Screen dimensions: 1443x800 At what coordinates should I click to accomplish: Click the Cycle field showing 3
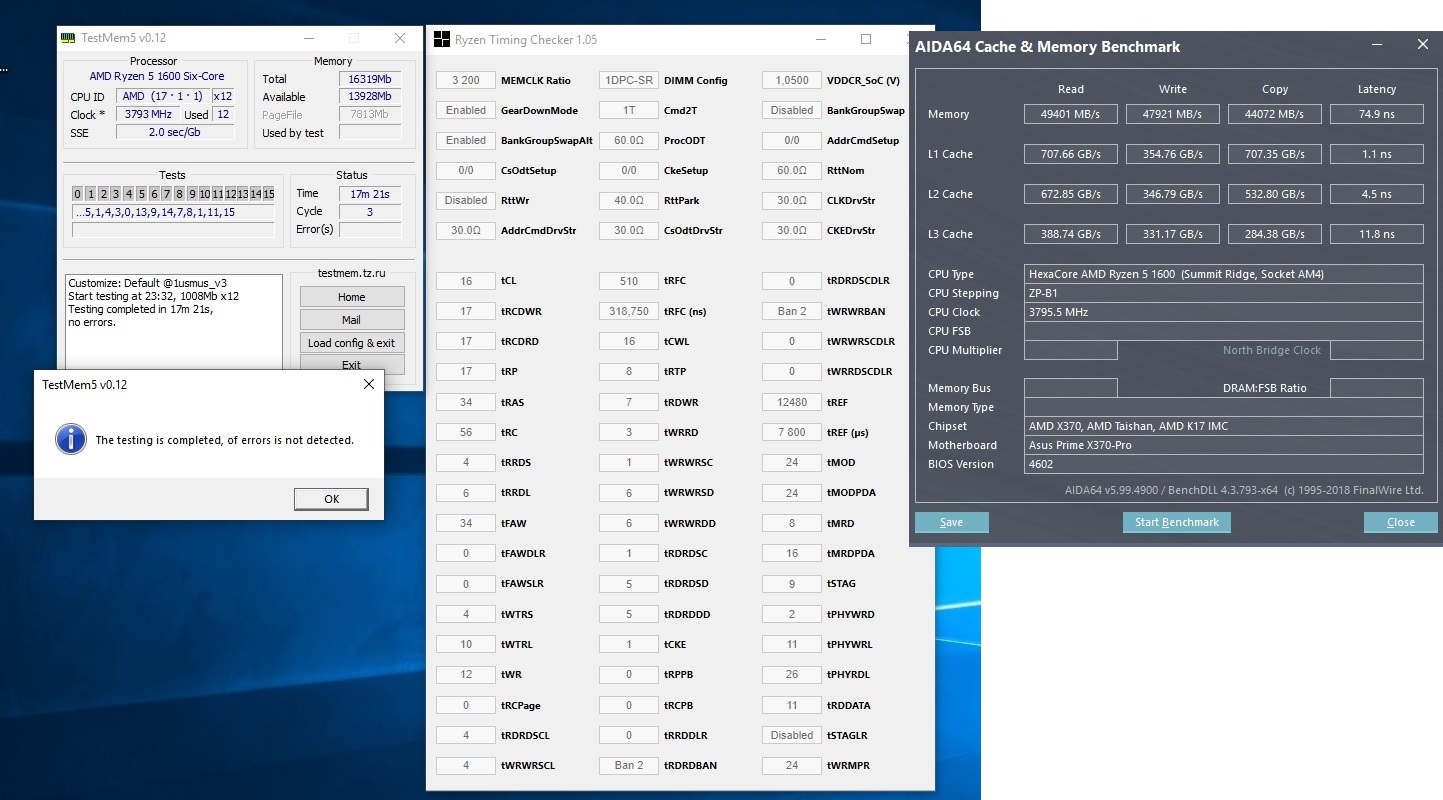(370, 212)
